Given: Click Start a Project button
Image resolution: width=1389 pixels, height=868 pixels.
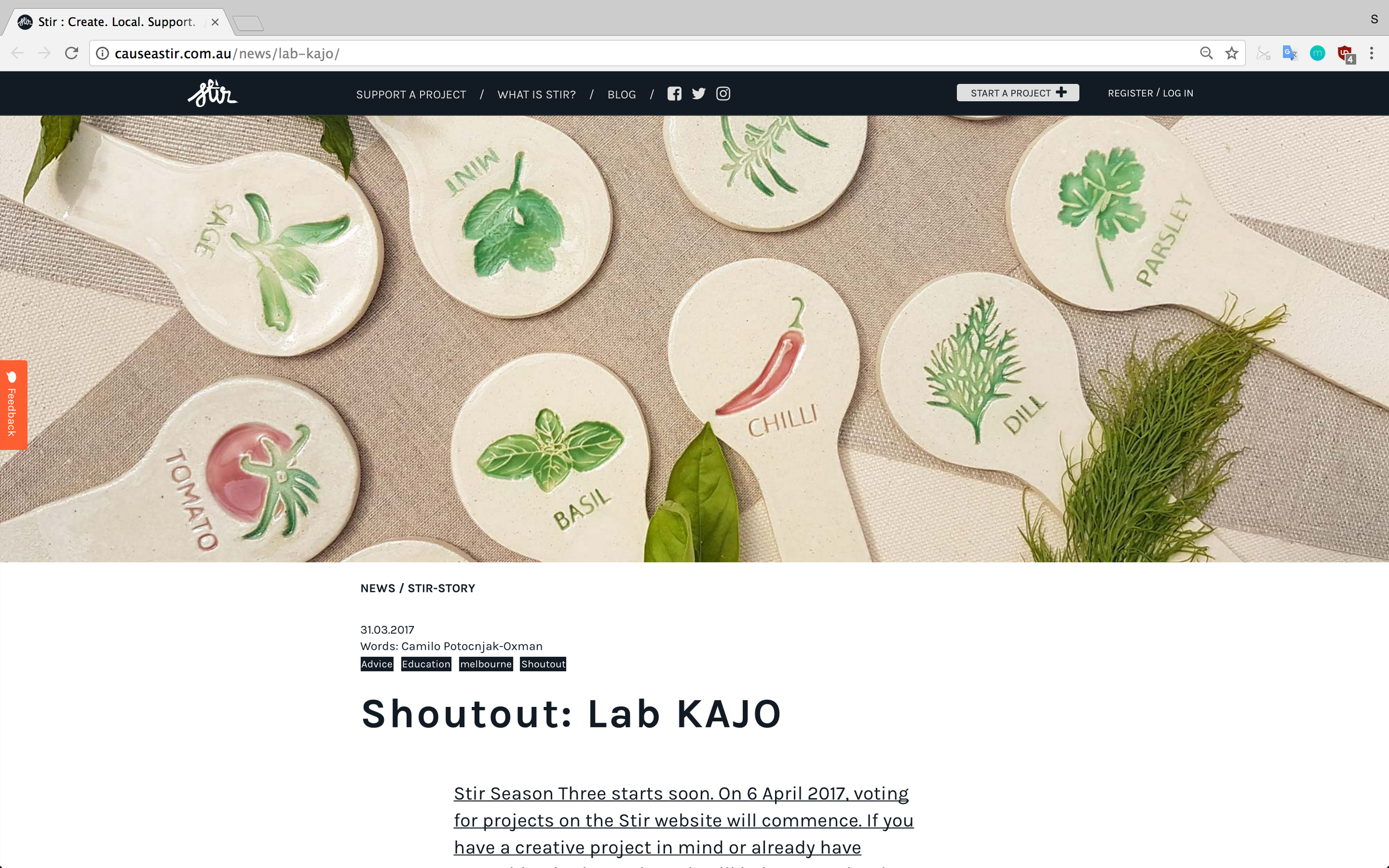Looking at the screenshot, I should (x=1017, y=93).
